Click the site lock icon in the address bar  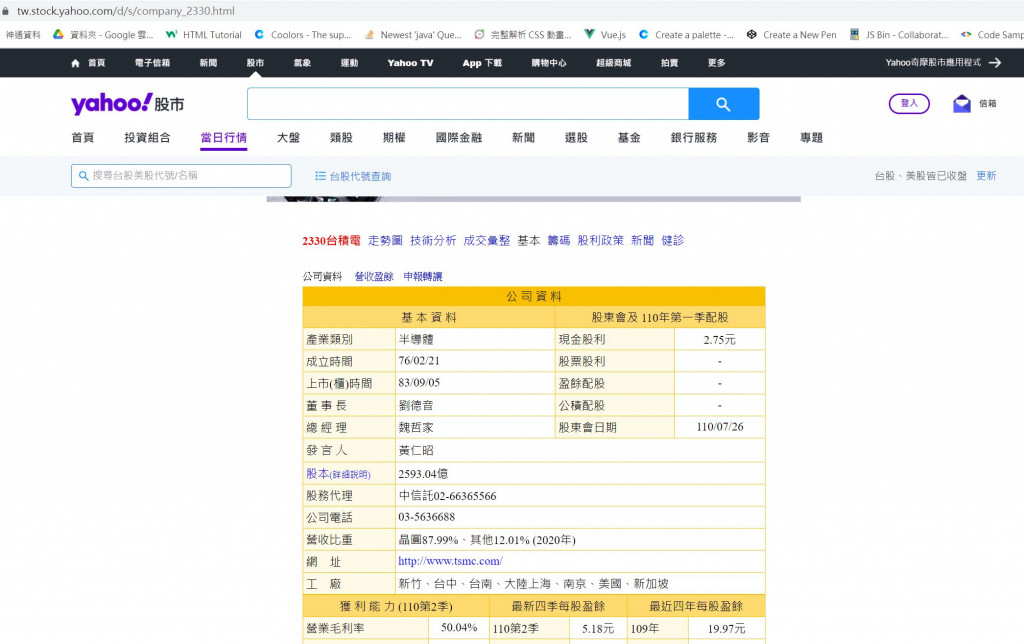click(x=6, y=11)
